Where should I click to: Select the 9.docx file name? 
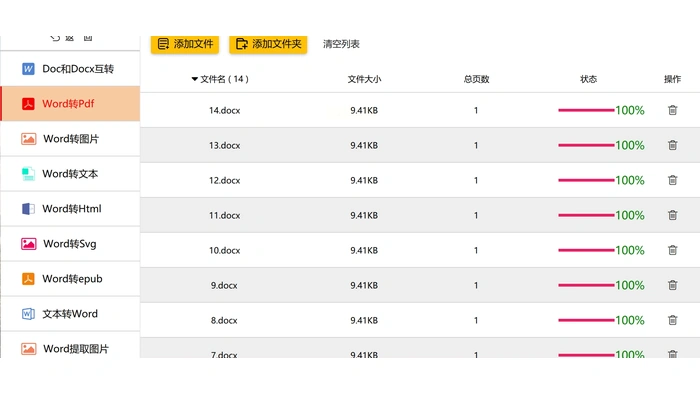click(x=224, y=285)
